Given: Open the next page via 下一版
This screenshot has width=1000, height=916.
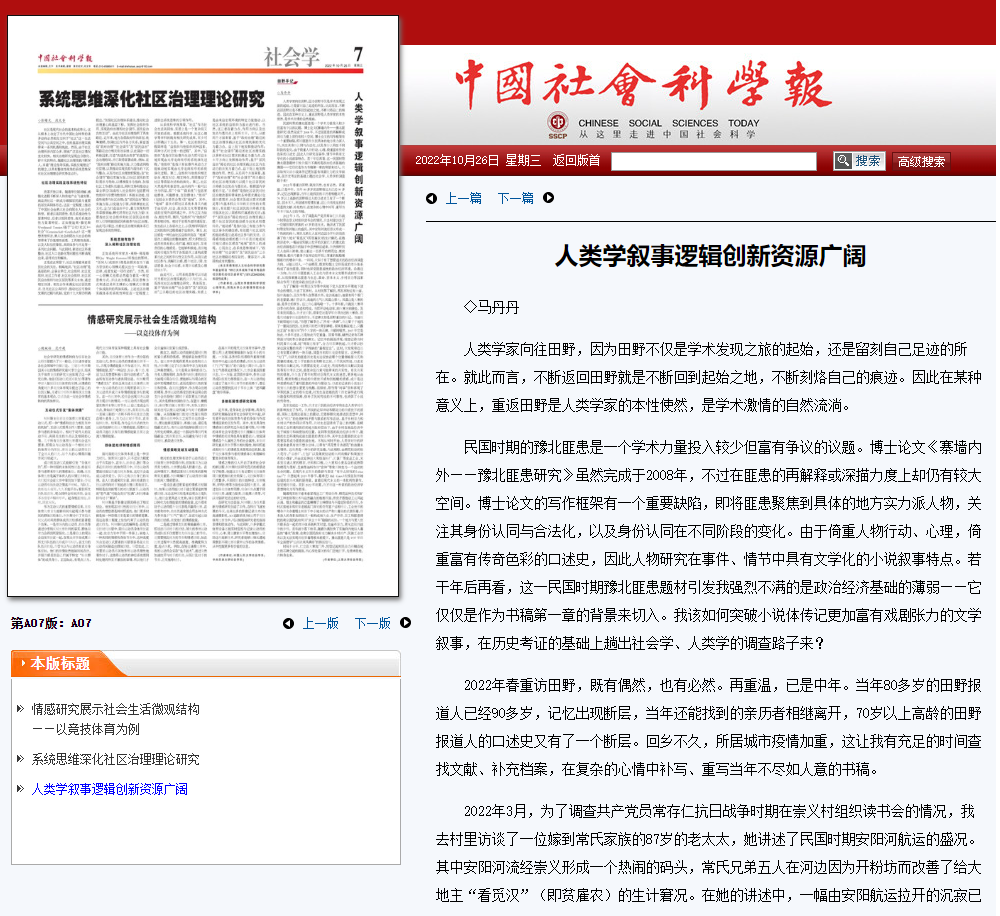Looking at the screenshot, I should (x=372, y=623).
